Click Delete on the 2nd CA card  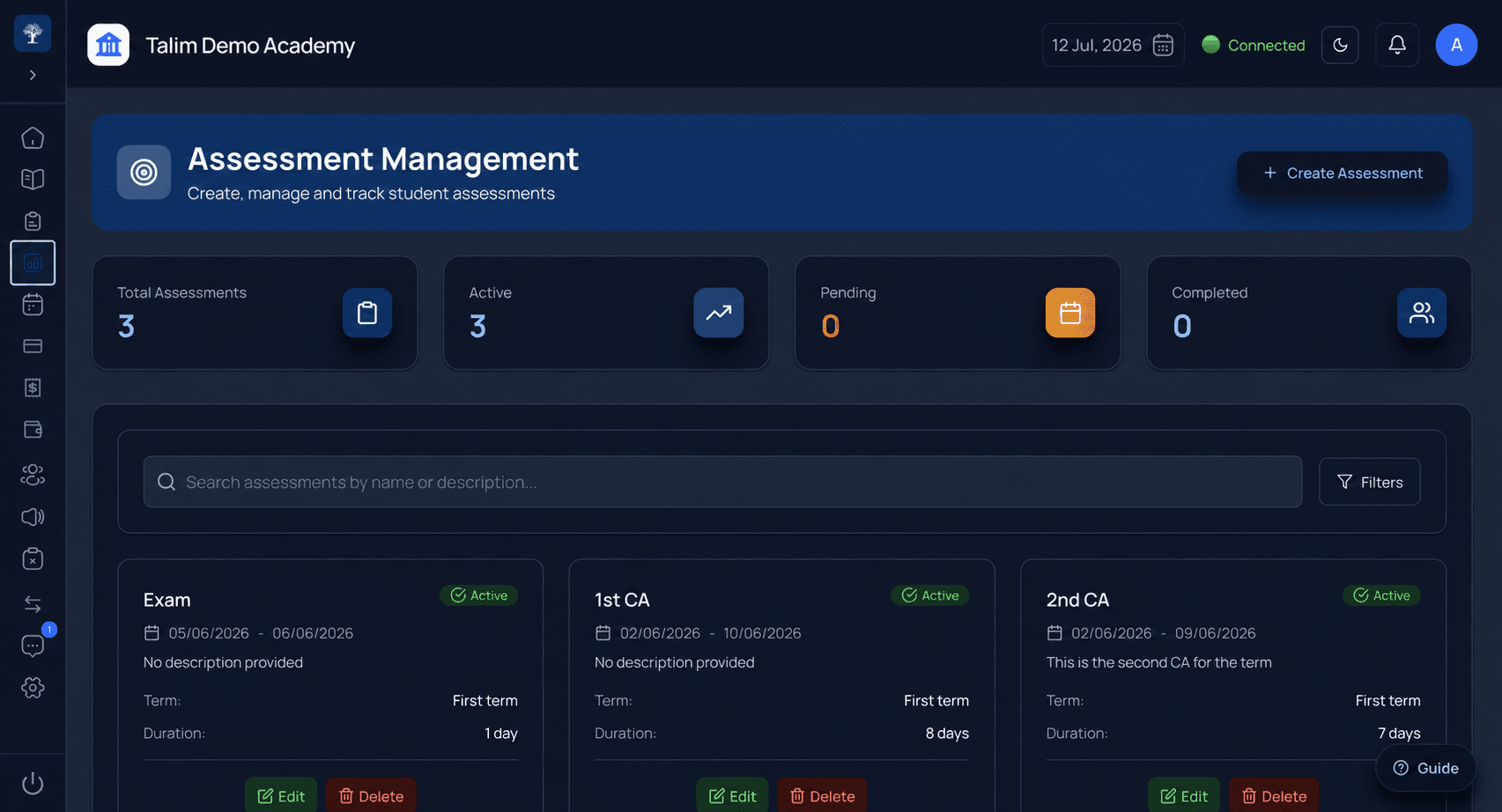coord(1274,796)
